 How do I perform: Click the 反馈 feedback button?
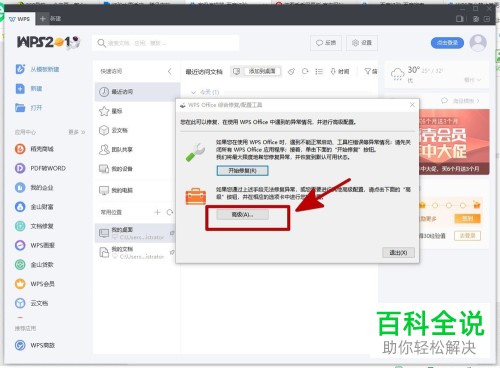[x=326, y=43]
